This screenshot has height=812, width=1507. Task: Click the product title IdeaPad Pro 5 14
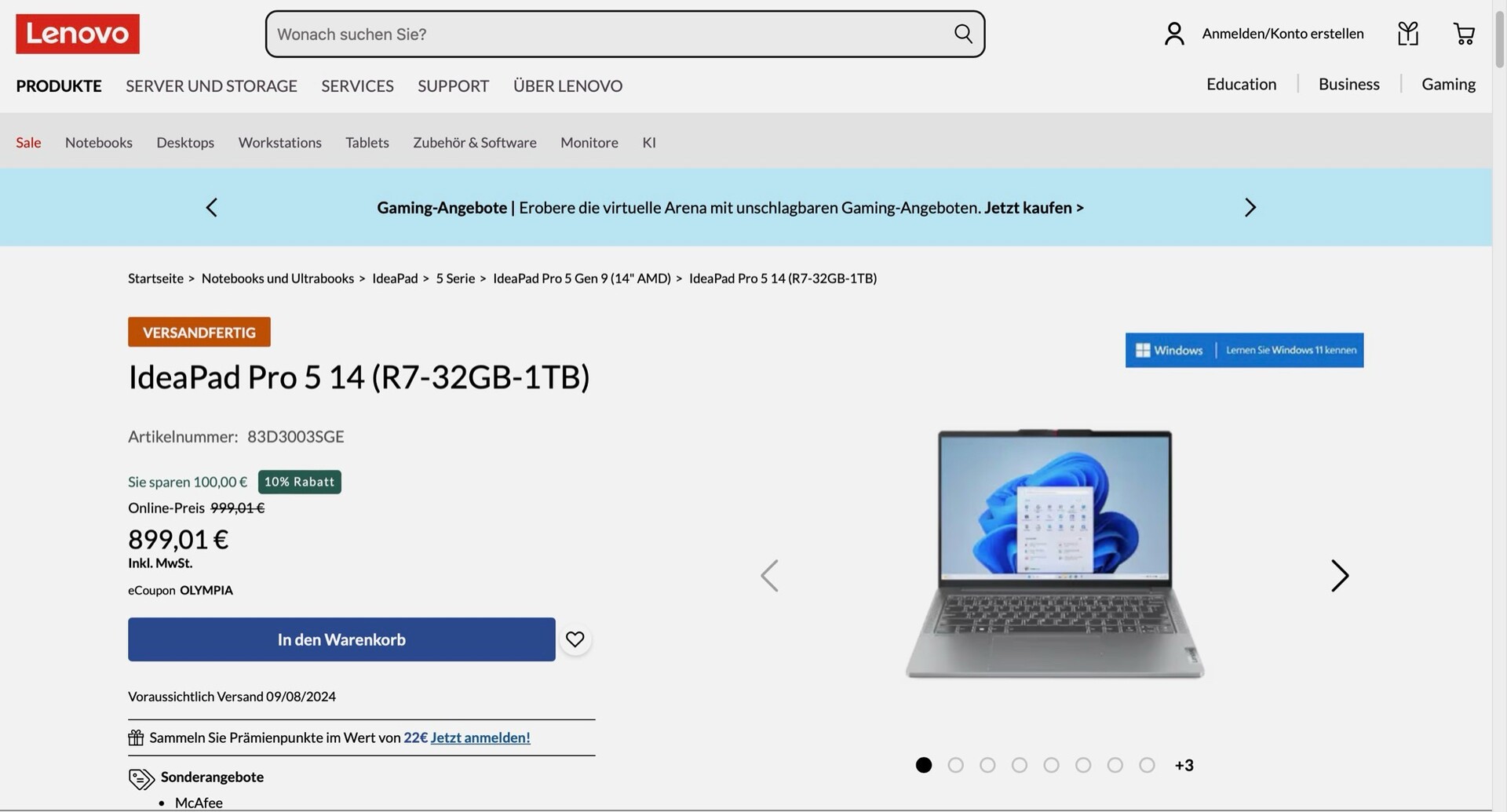(x=359, y=377)
